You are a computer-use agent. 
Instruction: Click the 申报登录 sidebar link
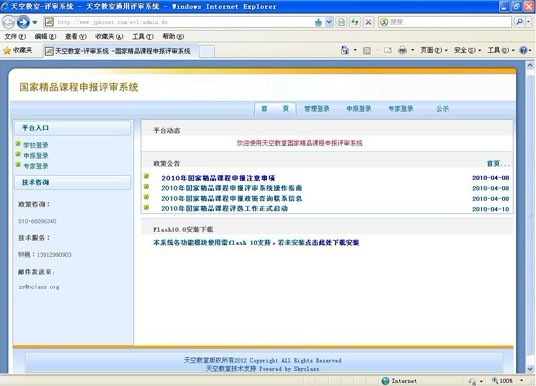pos(36,156)
